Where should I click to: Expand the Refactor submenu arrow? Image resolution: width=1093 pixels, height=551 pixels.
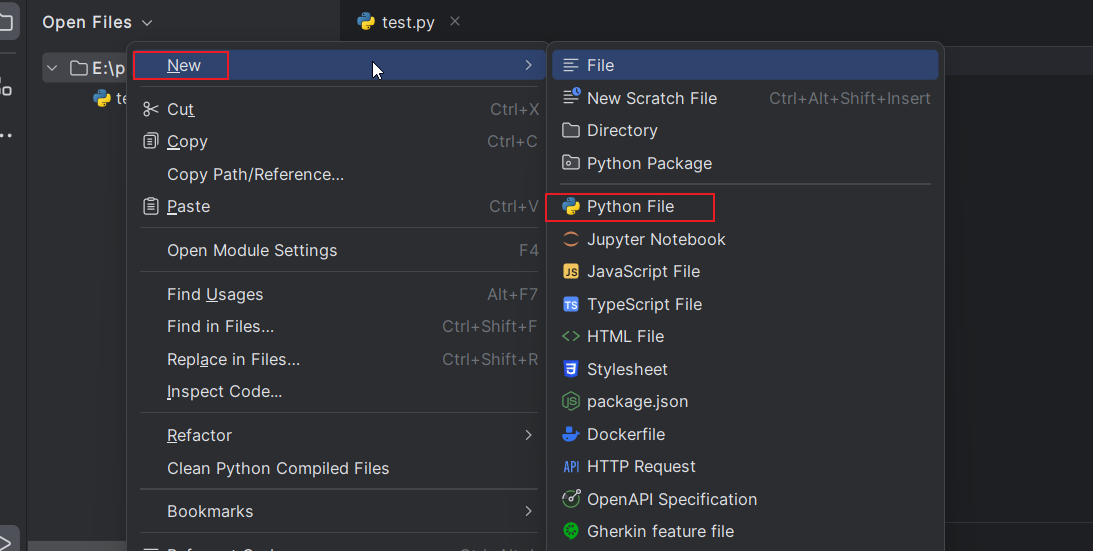[528, 435]
